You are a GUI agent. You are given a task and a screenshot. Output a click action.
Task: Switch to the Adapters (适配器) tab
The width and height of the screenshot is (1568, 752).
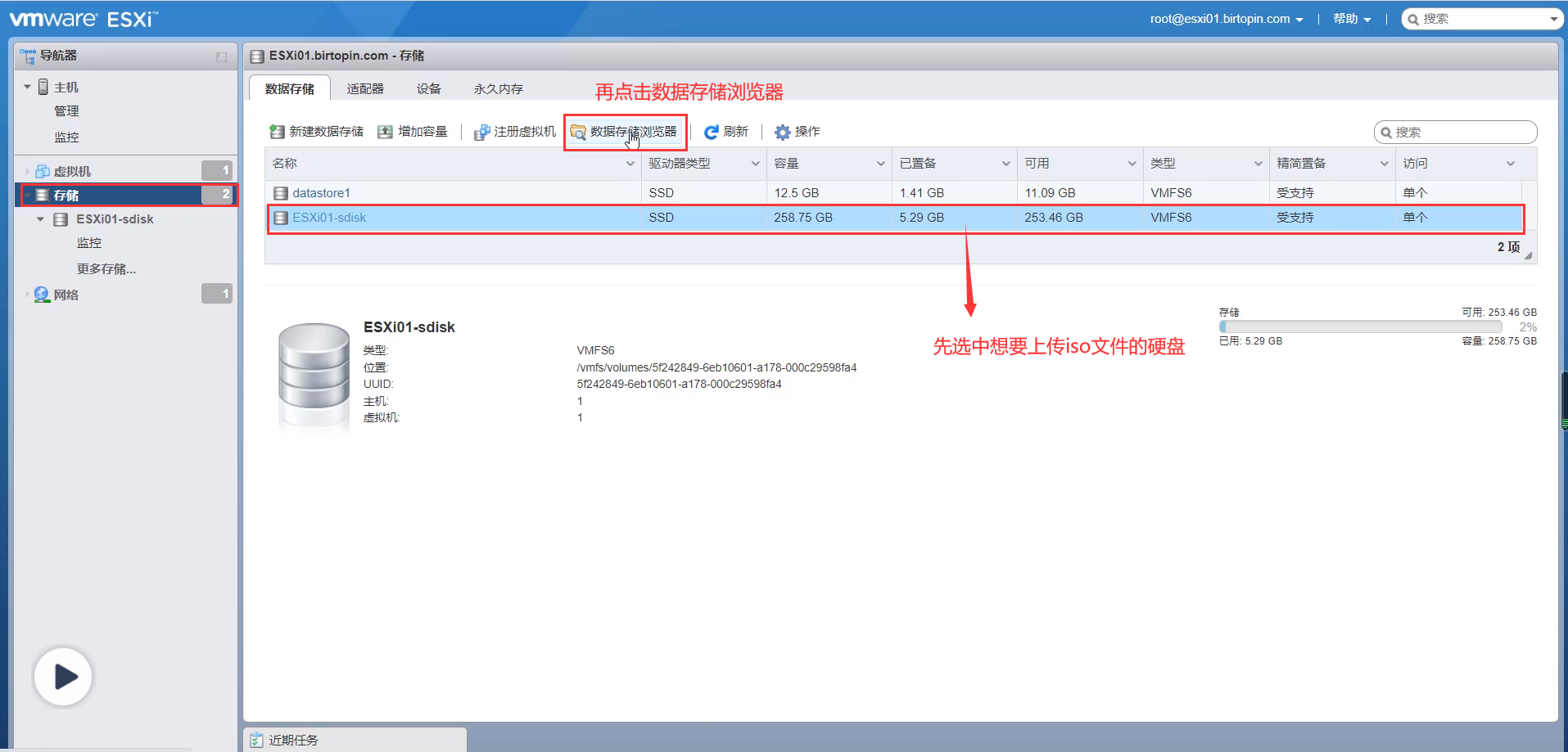click(365, 88)
